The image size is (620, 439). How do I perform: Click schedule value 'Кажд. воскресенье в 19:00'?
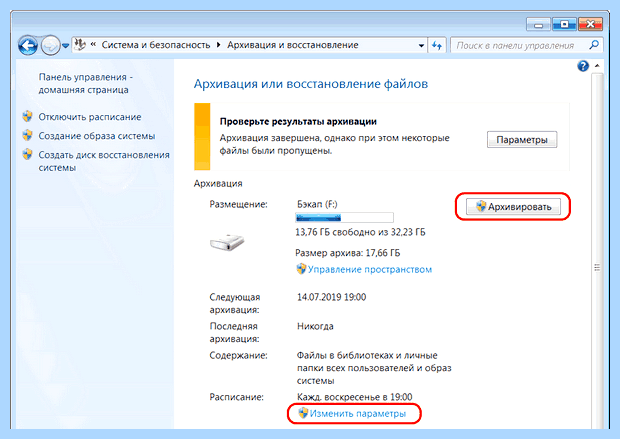(x=354, y=397)
